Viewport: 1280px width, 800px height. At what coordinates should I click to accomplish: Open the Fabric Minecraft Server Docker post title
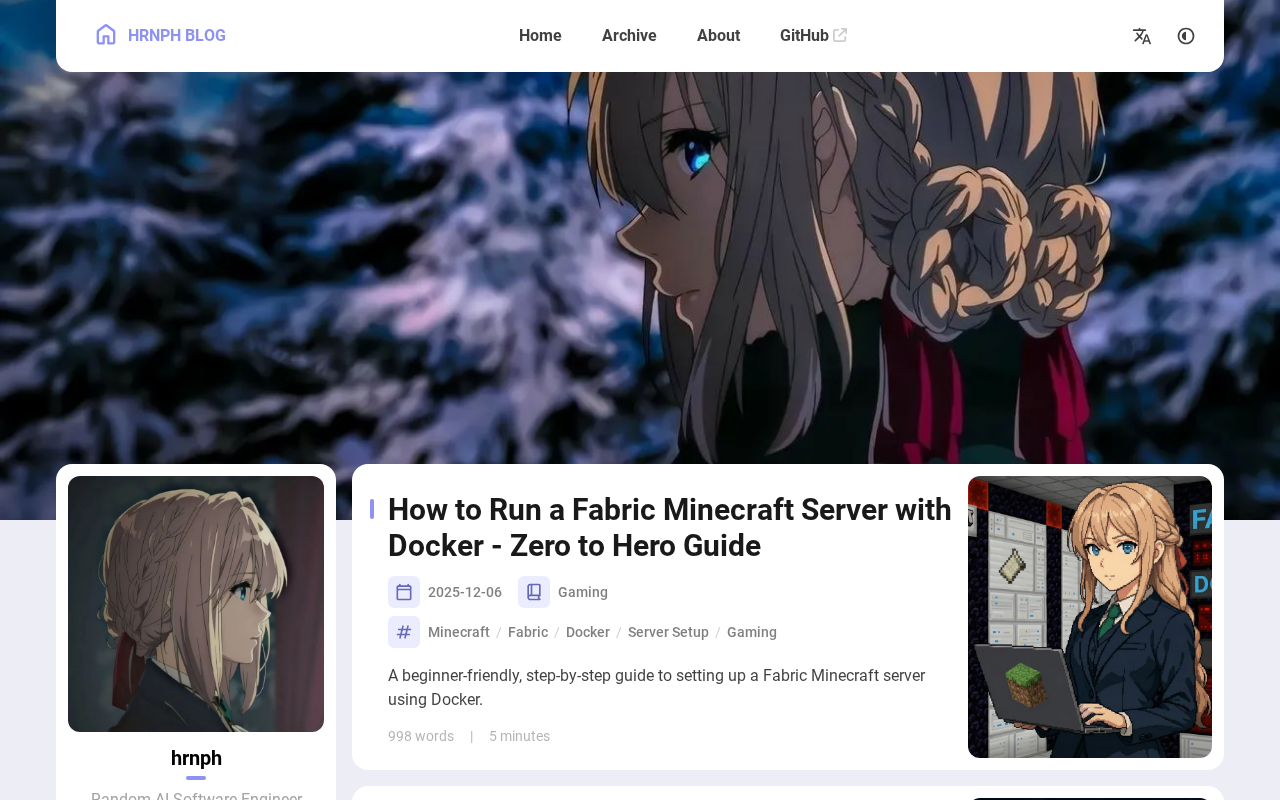(670, 528)
